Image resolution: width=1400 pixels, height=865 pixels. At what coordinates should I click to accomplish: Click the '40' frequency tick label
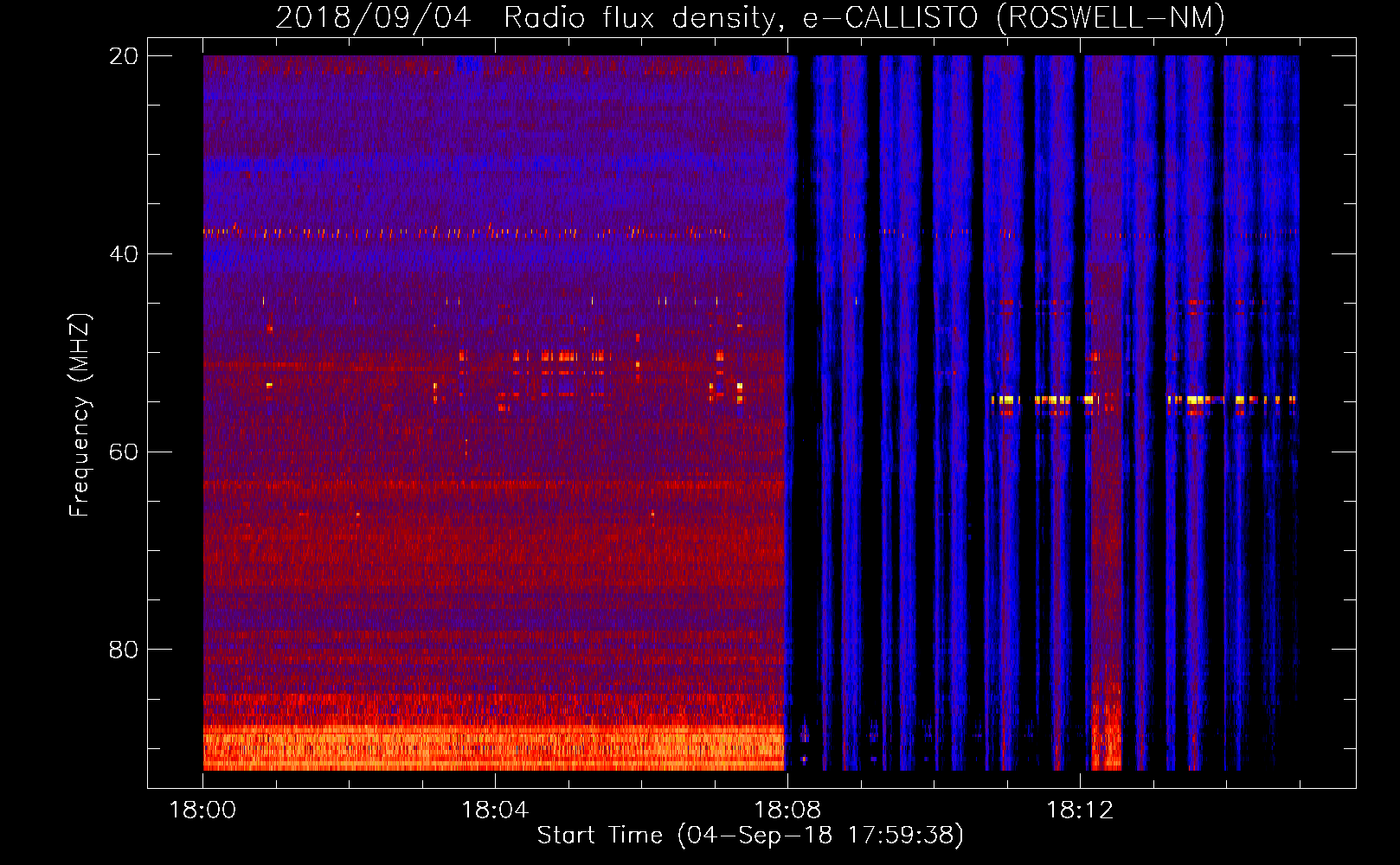pos(124,254)
